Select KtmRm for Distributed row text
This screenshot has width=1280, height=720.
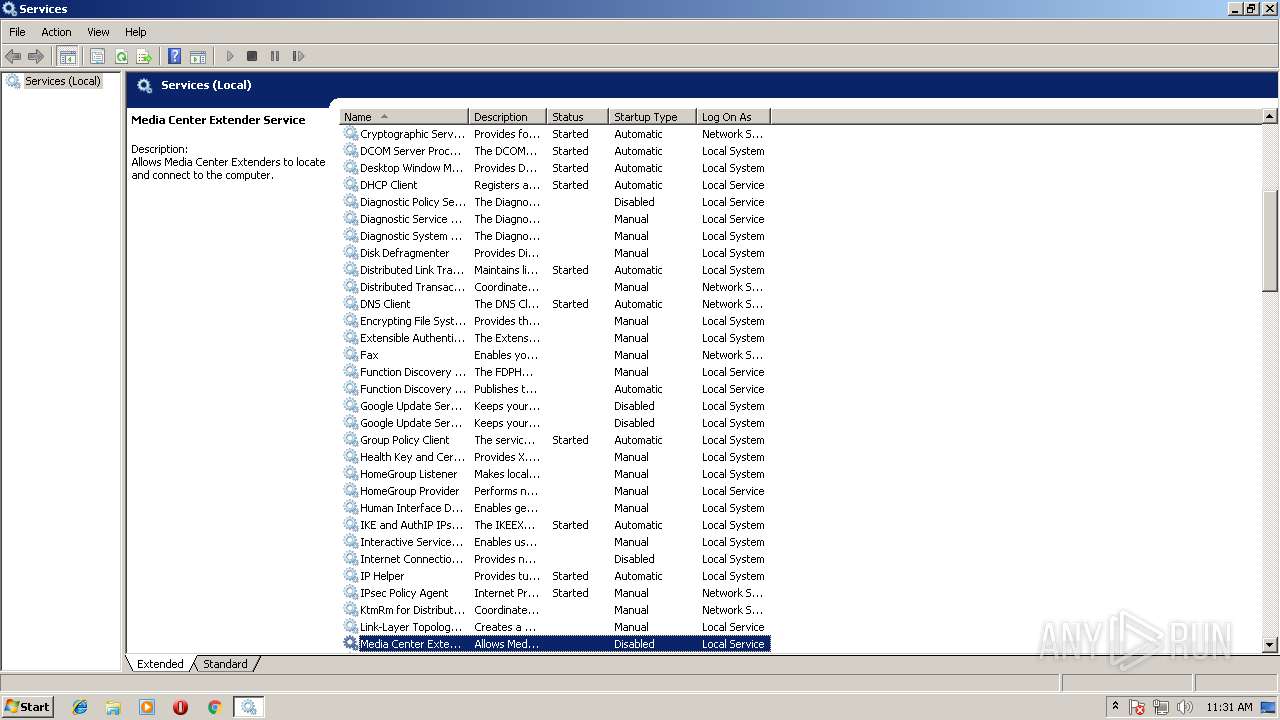(x=412, y=610)
